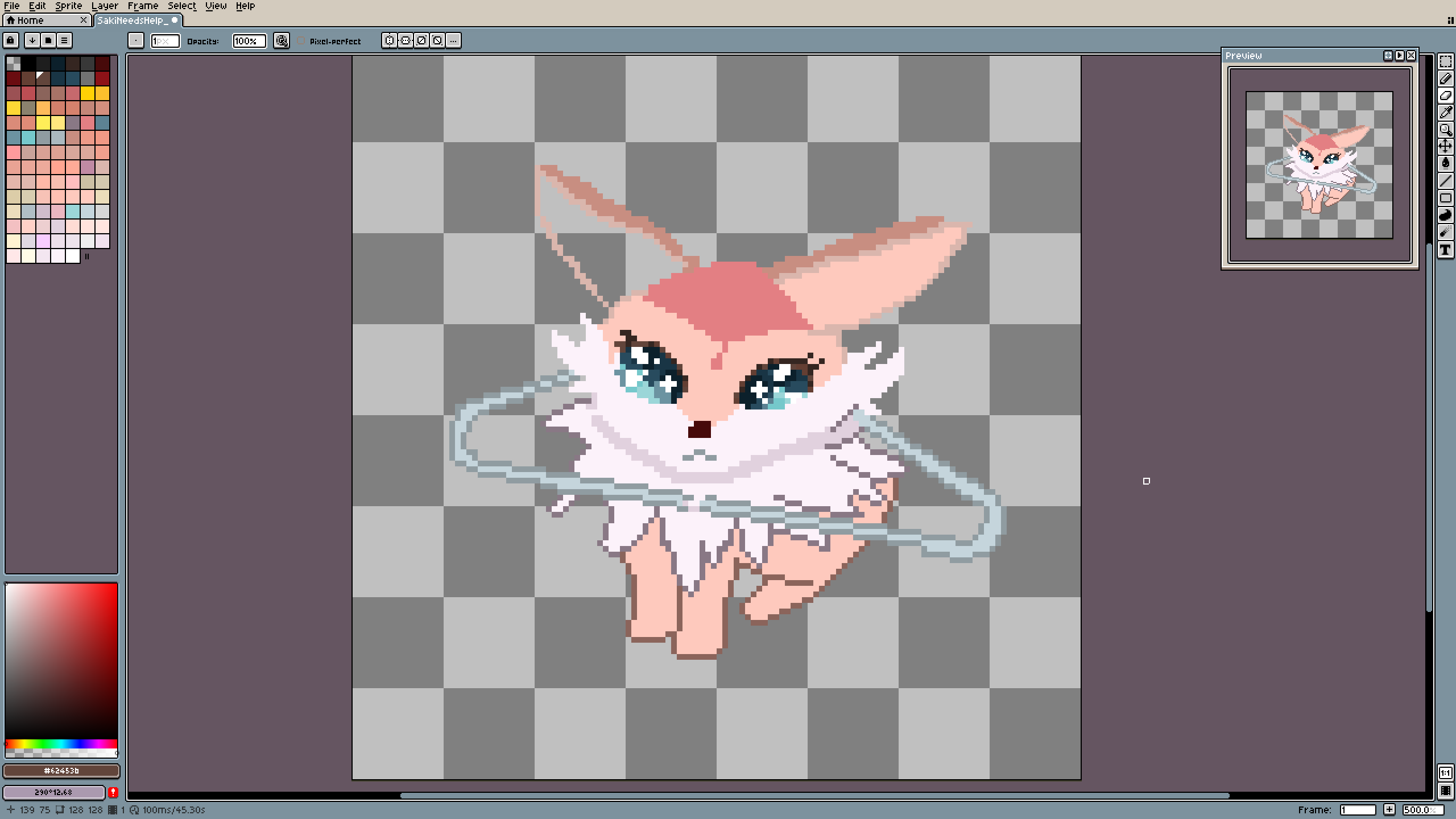Click the palette lock edit-mode icon
1456x819 pixels.
pyautogui.click(x=11, y=40)
